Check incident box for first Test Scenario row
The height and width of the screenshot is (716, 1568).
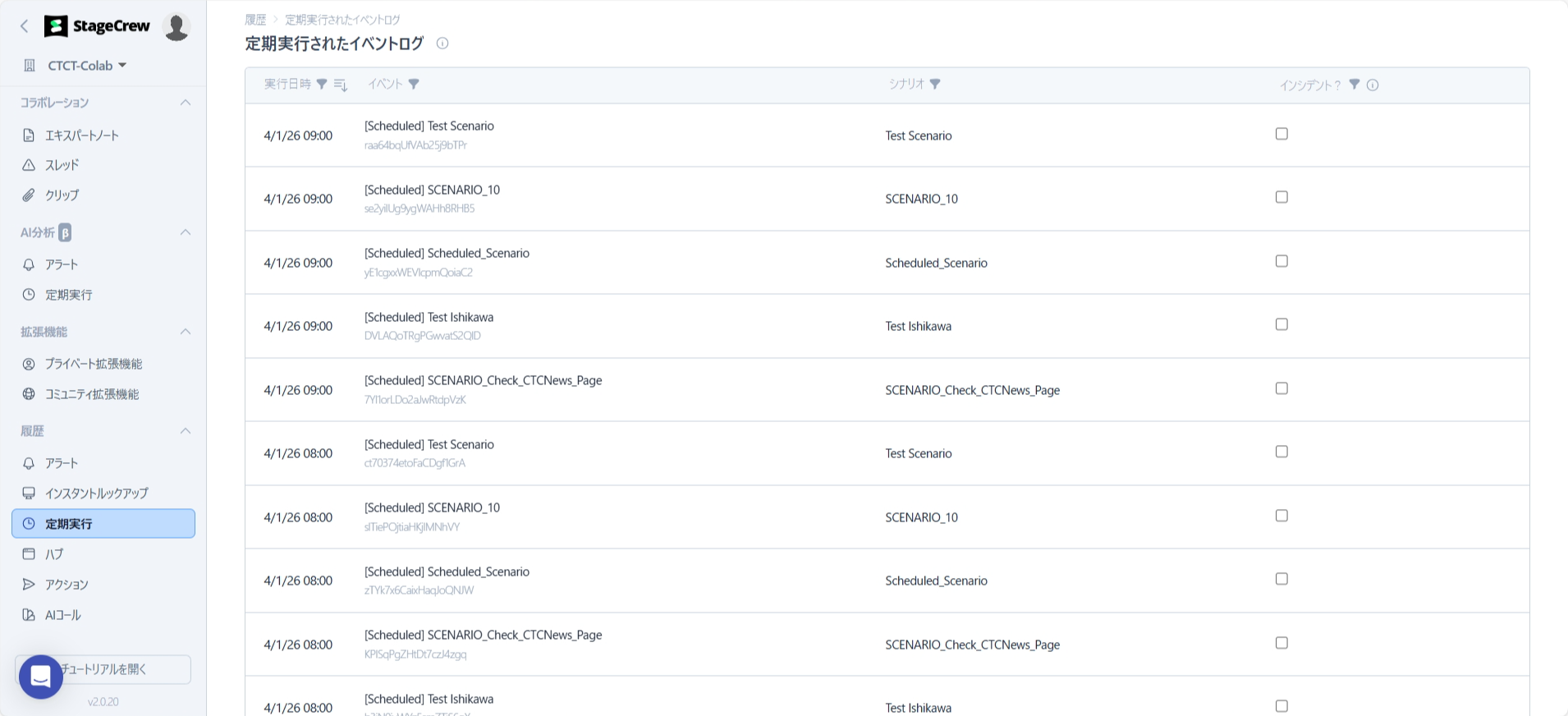point(1281,134)
